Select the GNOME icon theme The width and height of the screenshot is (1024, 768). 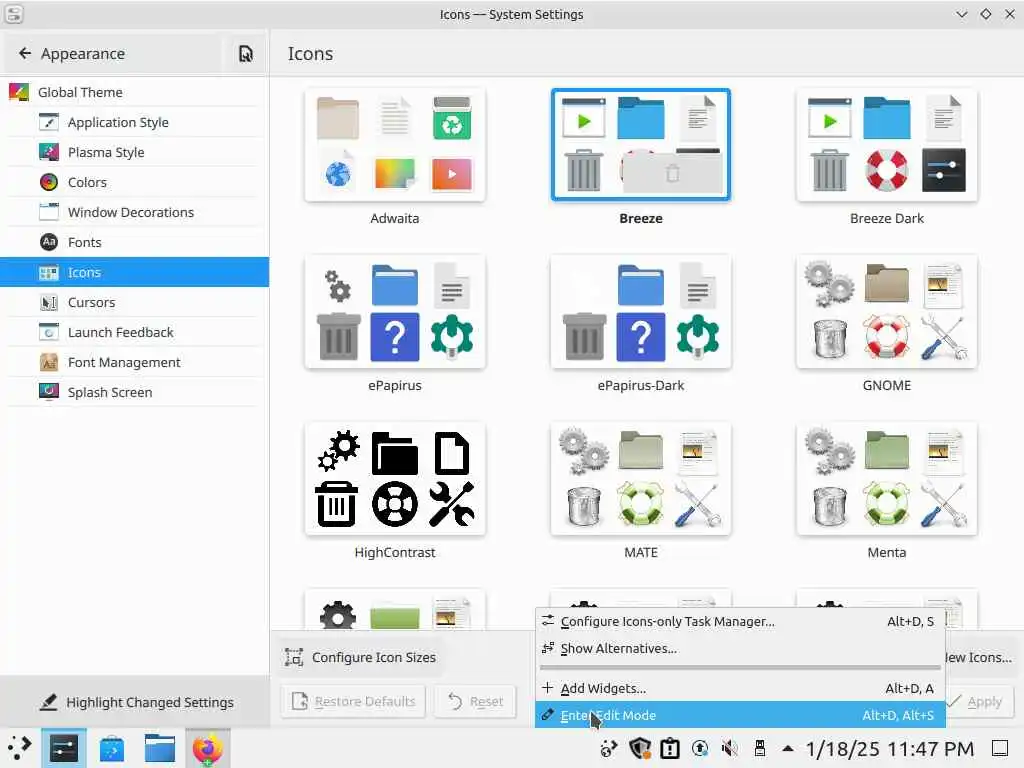tap(887, 312)
